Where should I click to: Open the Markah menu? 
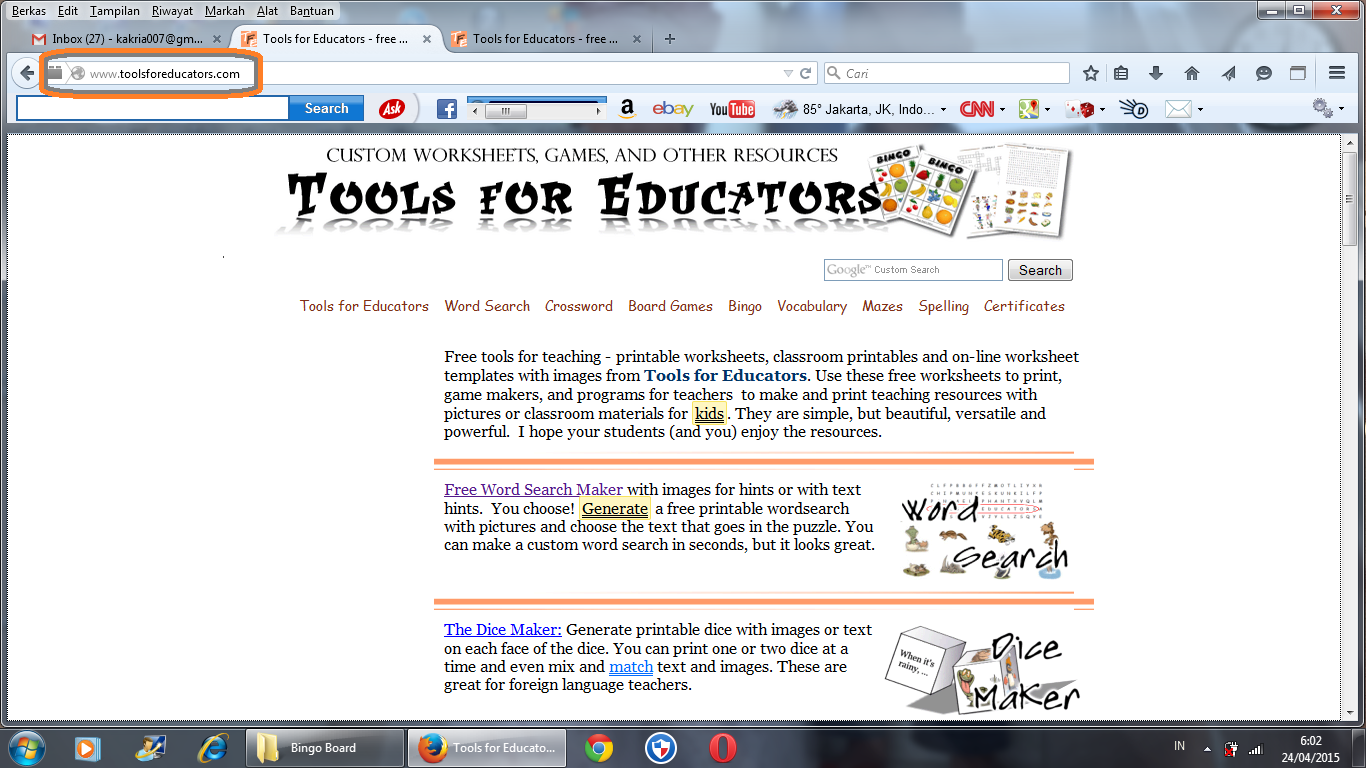[224, 11]
